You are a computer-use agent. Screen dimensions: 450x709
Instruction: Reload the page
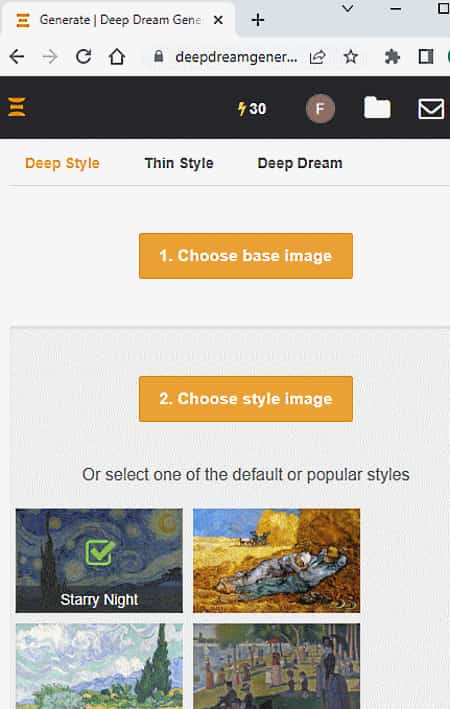84,57
